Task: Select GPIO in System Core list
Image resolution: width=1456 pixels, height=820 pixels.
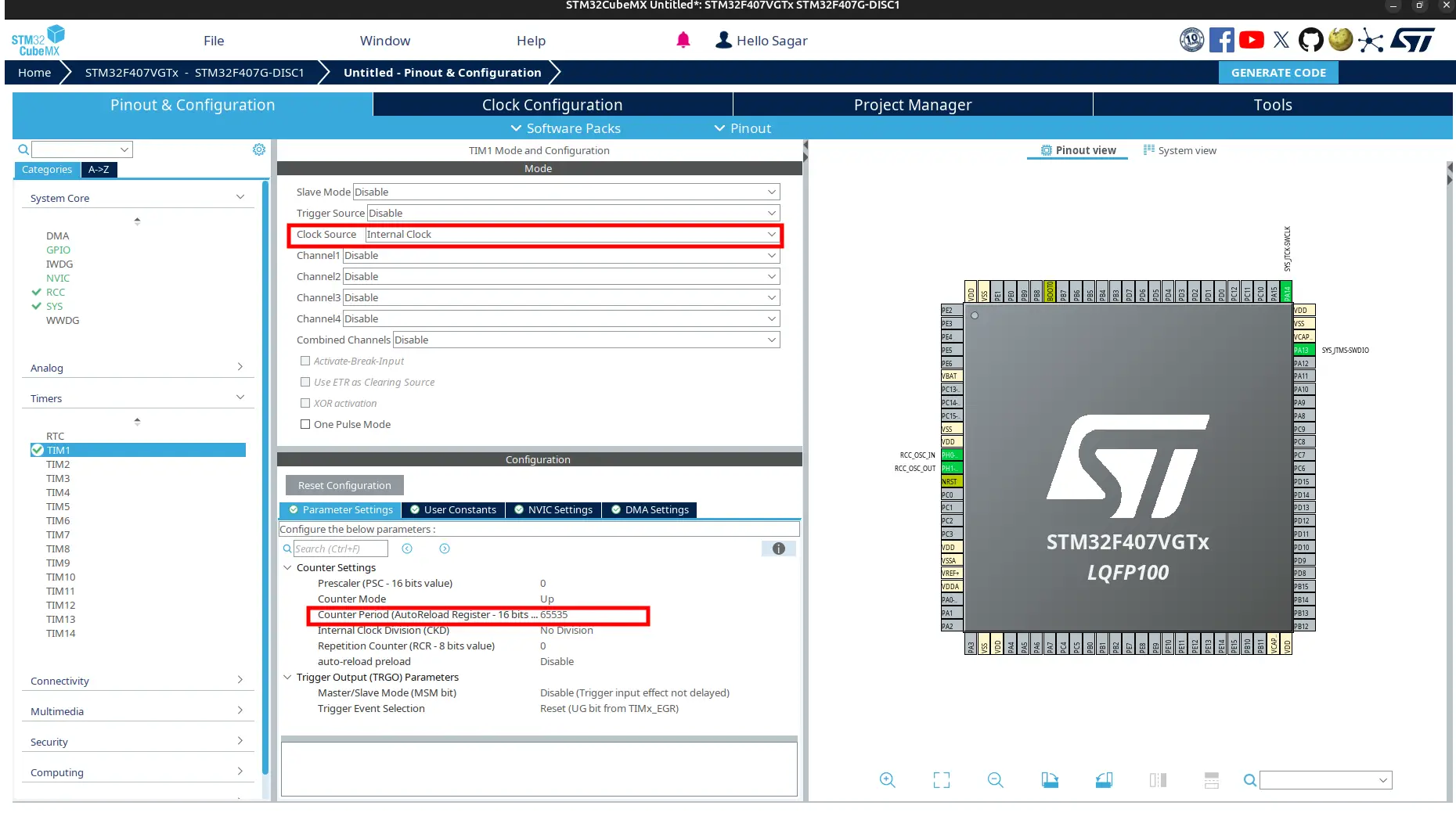Action: (58, 250)
